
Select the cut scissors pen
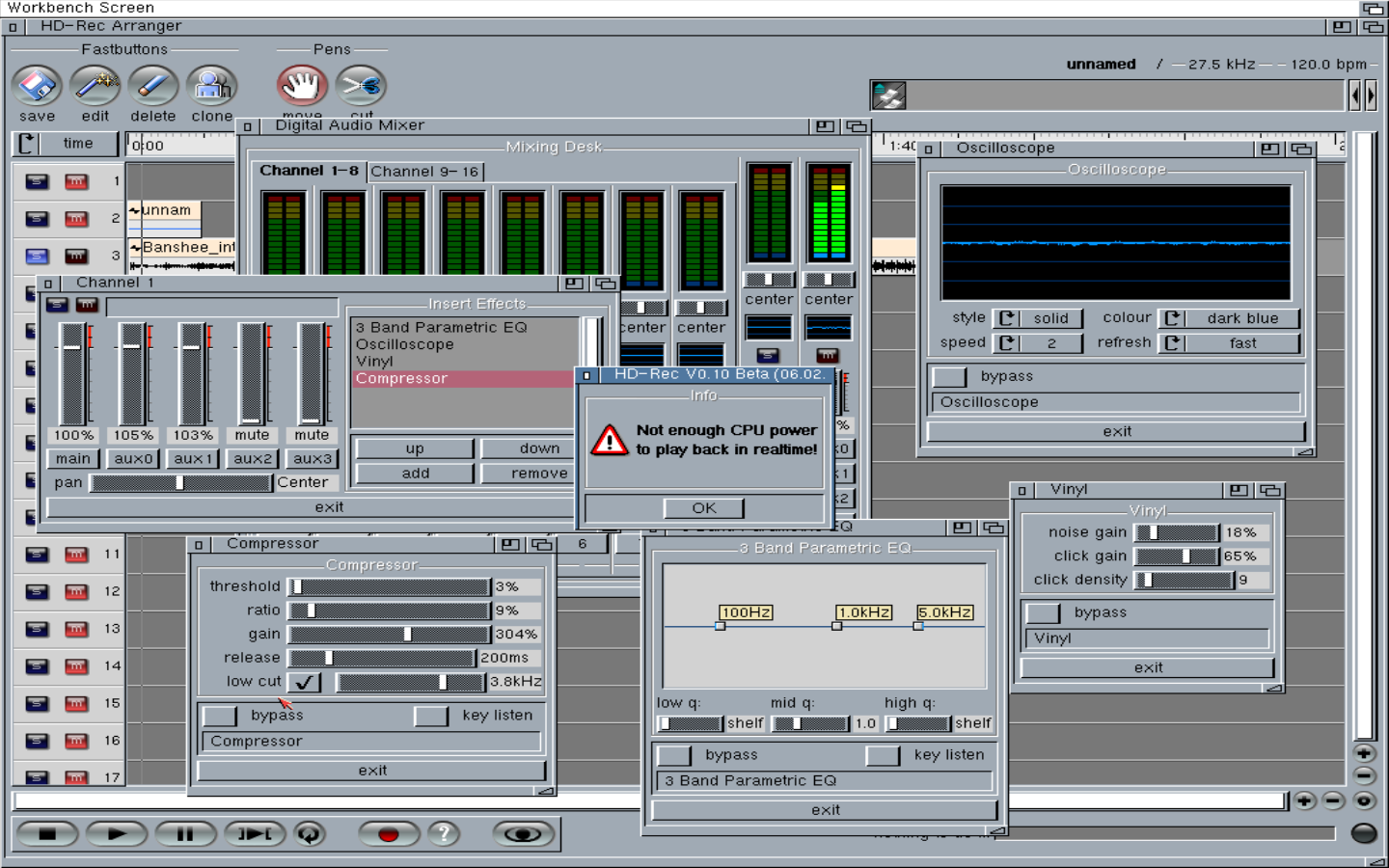(362, 86)
